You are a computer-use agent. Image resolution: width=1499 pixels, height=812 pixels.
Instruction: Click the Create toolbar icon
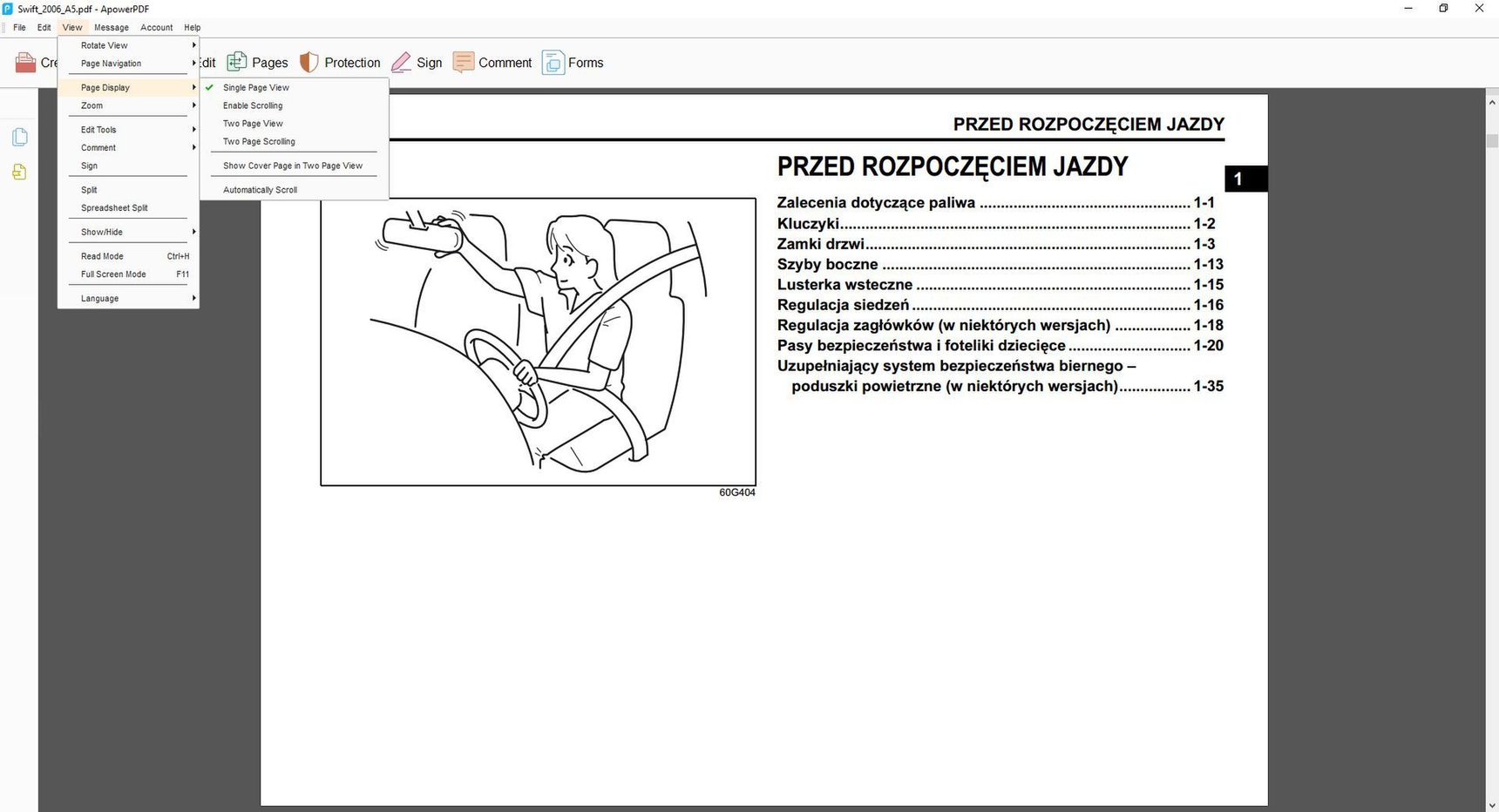point(25,63)
